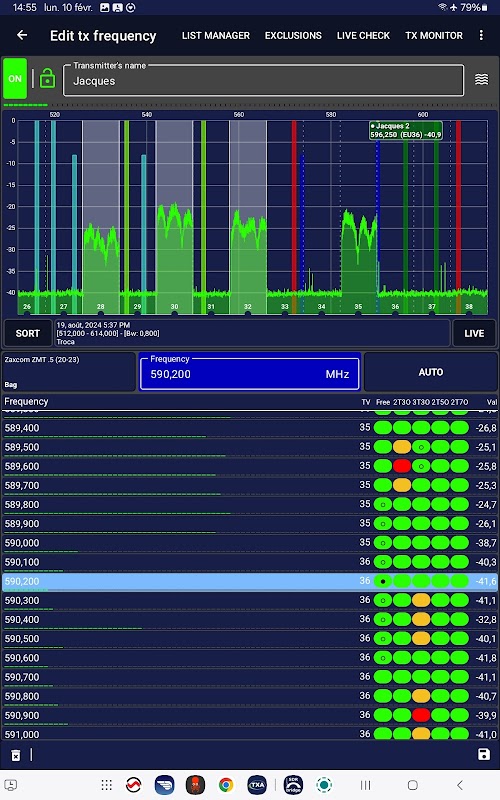
Task: Go back using the arrow icon
Action: [22, 35]
